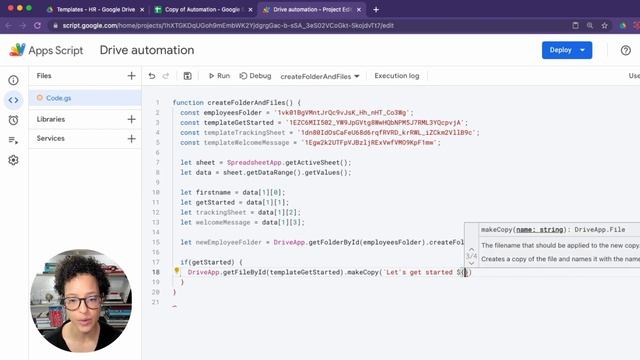Click the Debug button
Image resolution: width=640 pixels, height=360 pixels.
coord(255,76)
